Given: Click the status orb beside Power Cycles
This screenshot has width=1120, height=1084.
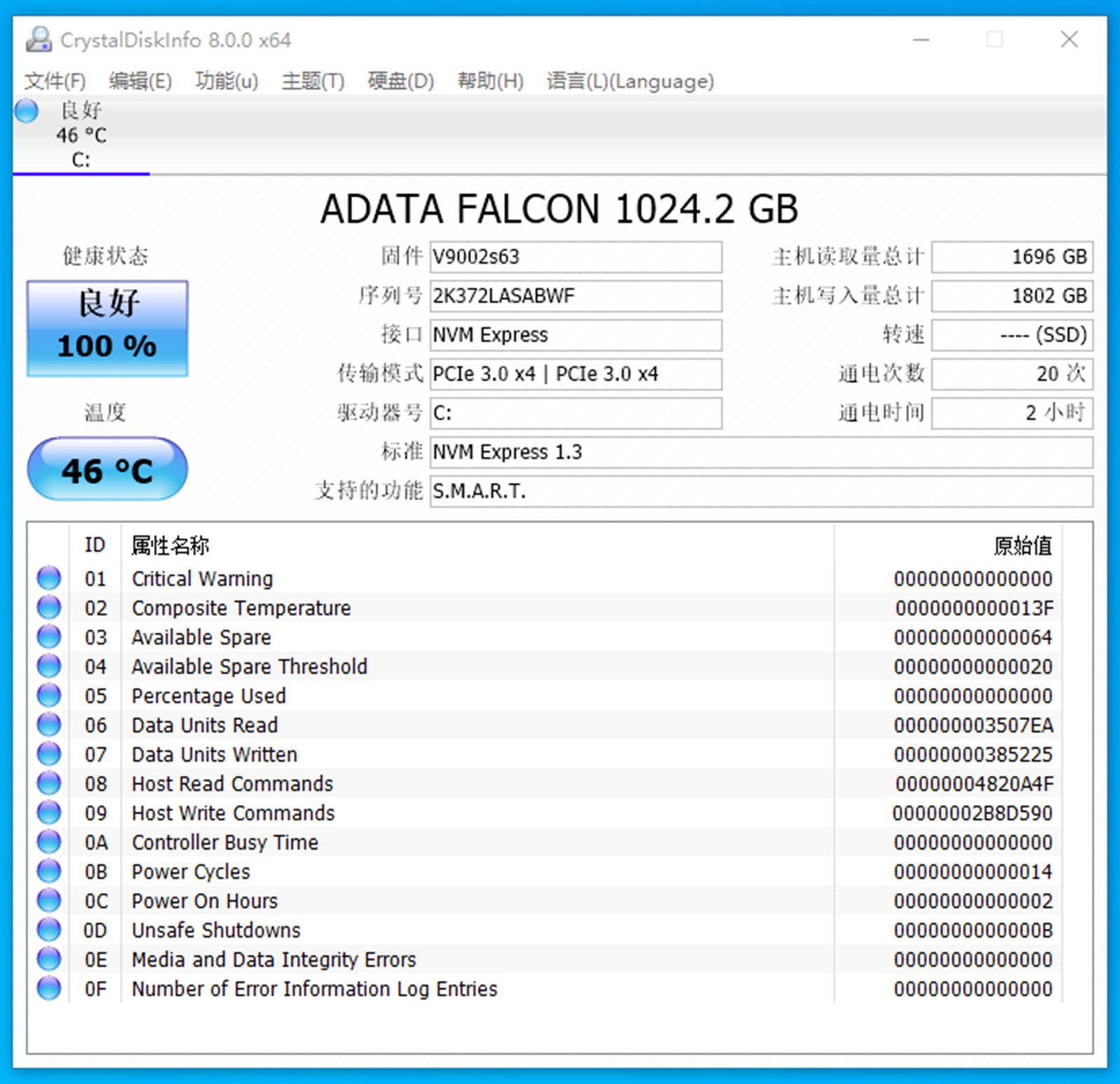Looking at the screenshot, I should pyautogui.click(x=49, y=871).
